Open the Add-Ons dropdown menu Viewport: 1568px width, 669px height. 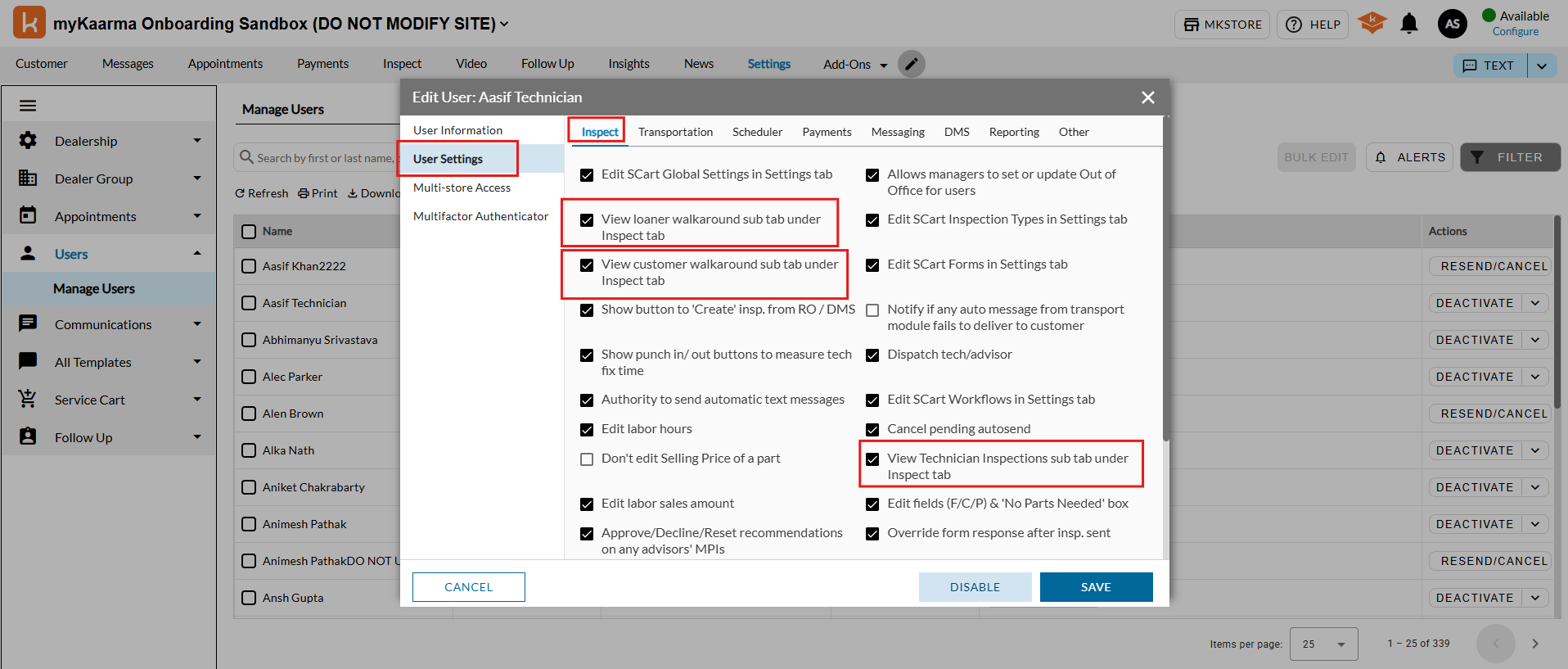(x=855, y=64)
